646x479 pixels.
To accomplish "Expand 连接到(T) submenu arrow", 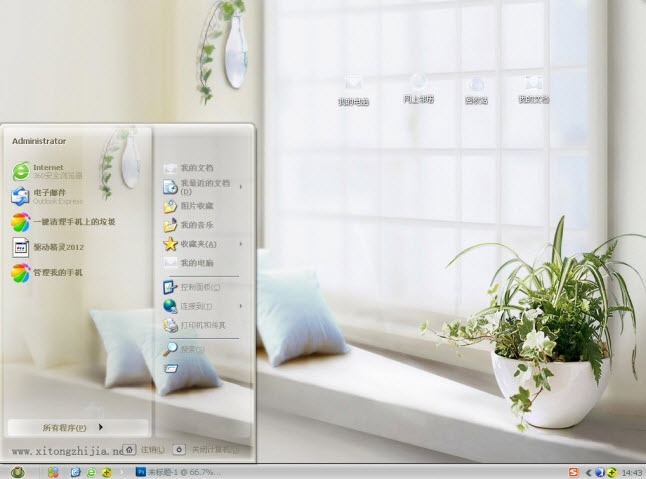I will 241,306.
